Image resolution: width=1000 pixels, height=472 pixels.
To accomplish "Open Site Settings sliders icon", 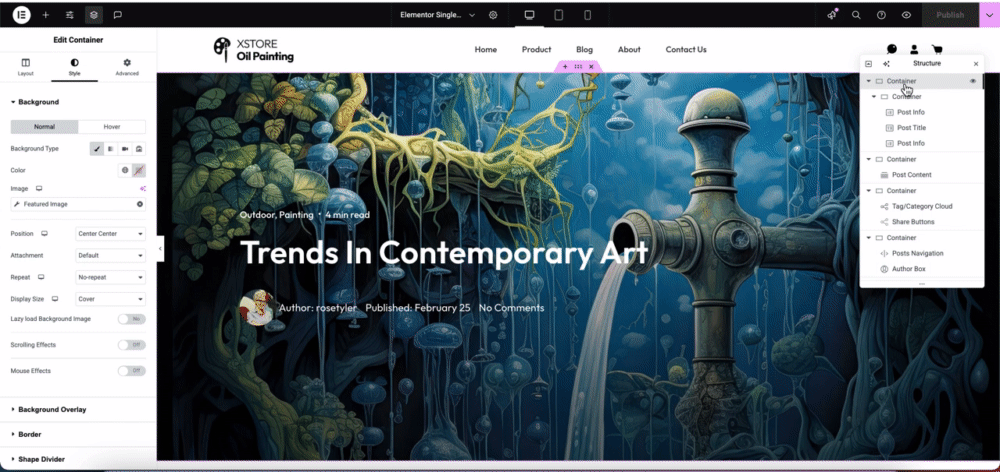I will [x=70, y=15].
